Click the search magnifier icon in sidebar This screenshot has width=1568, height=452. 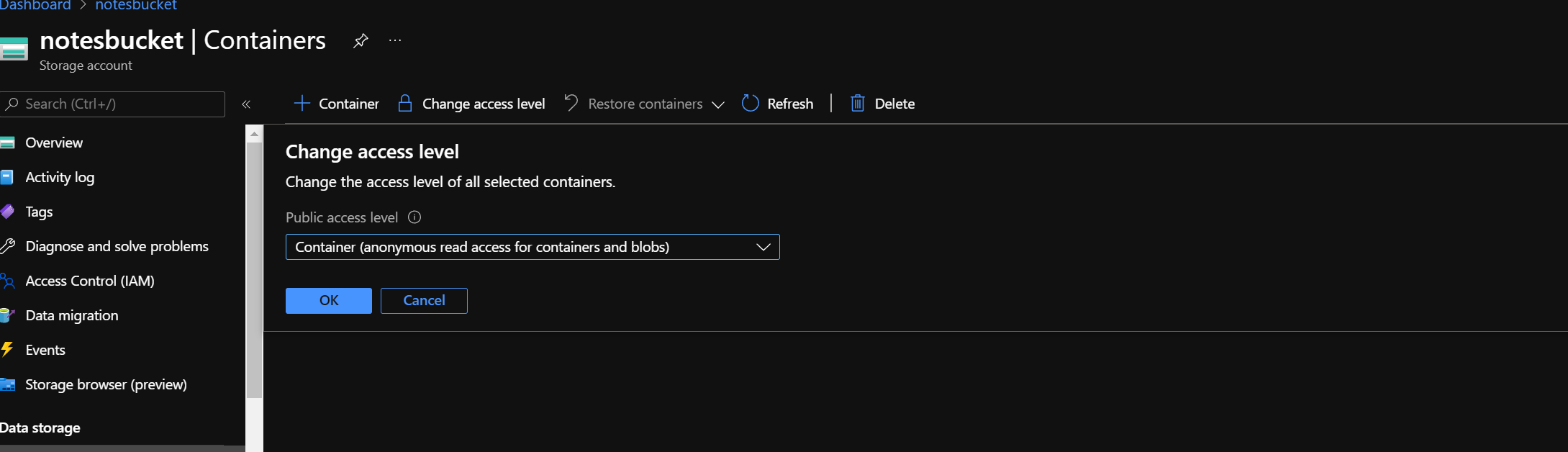pos(12,104)
